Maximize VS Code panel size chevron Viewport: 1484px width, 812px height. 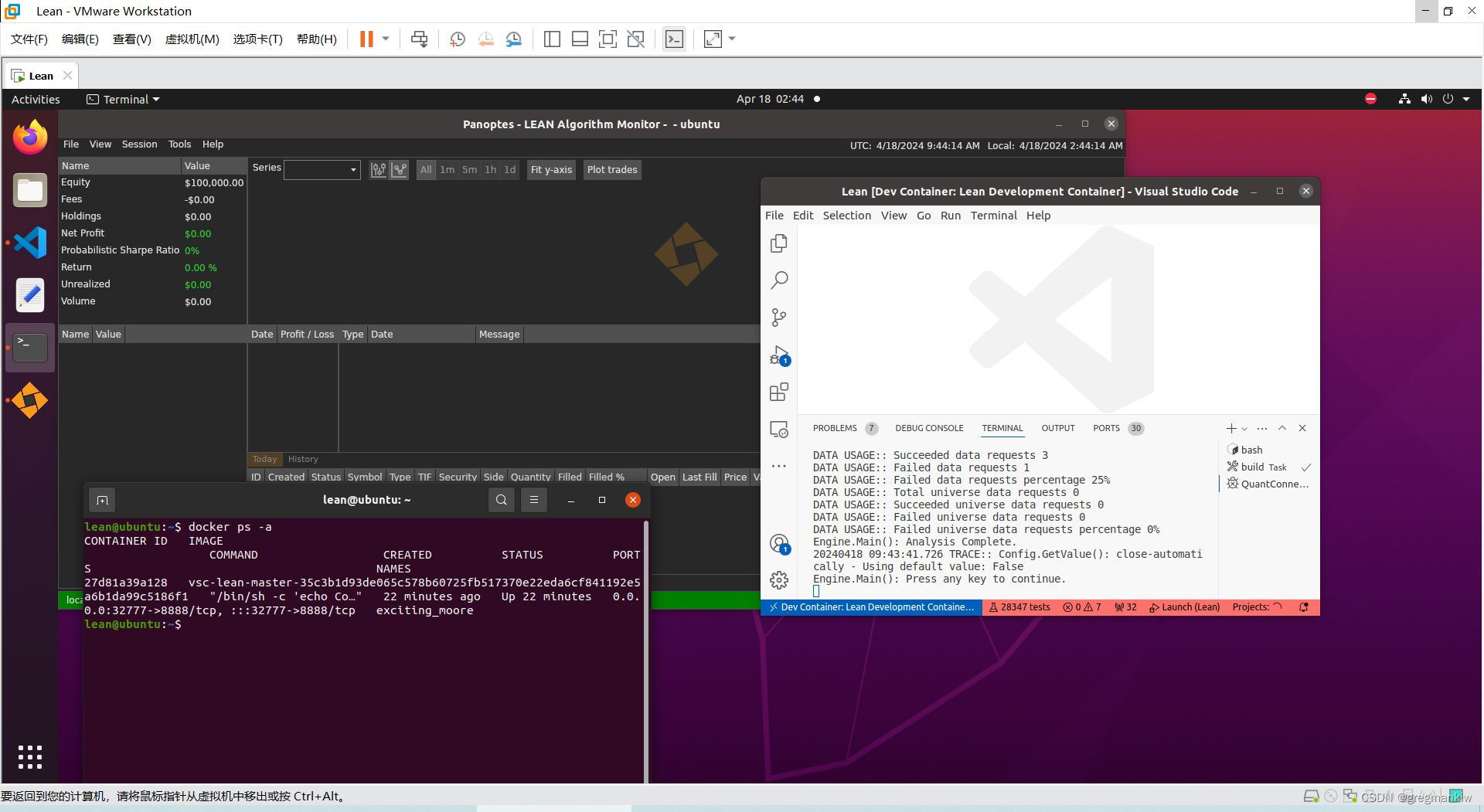[1282, 428]
